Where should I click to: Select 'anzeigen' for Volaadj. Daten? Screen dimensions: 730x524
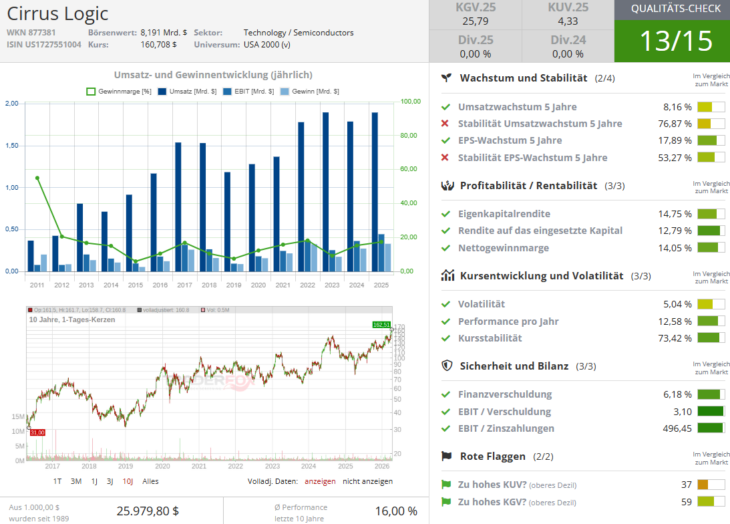320,481
